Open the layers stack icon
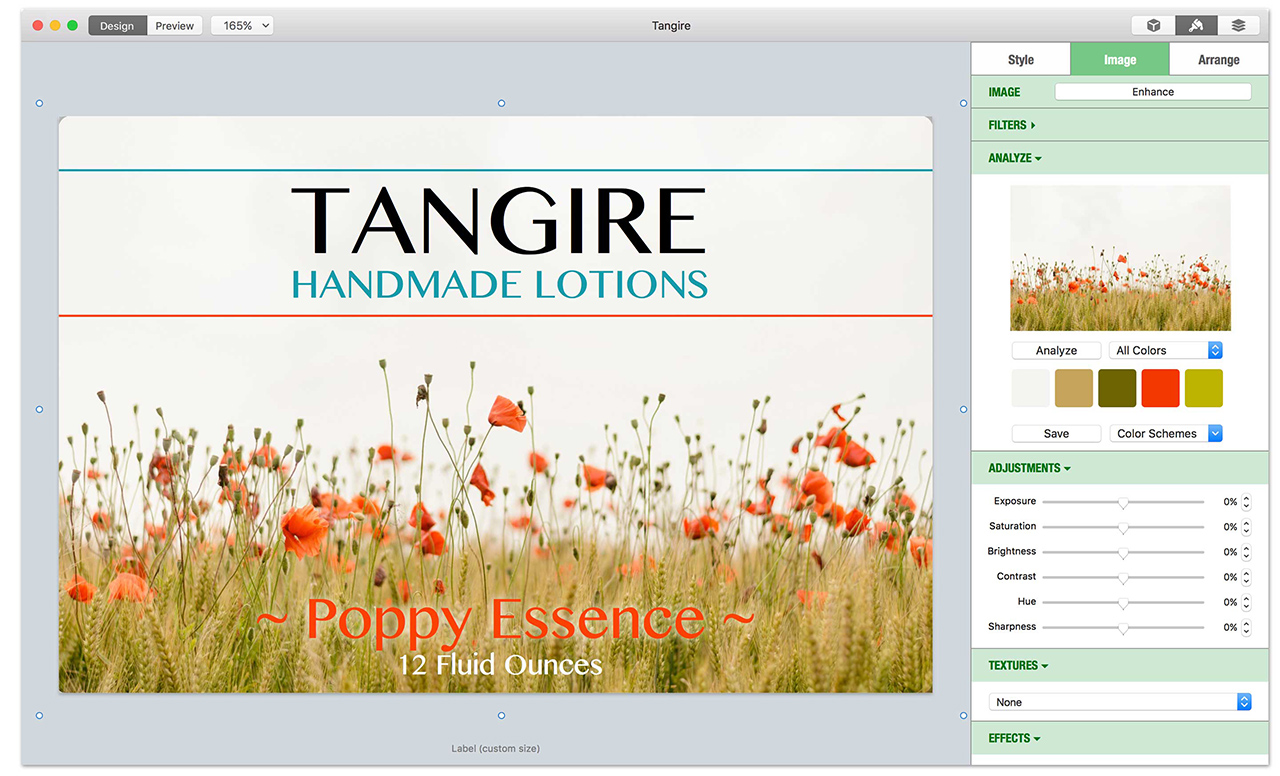 1238,26
